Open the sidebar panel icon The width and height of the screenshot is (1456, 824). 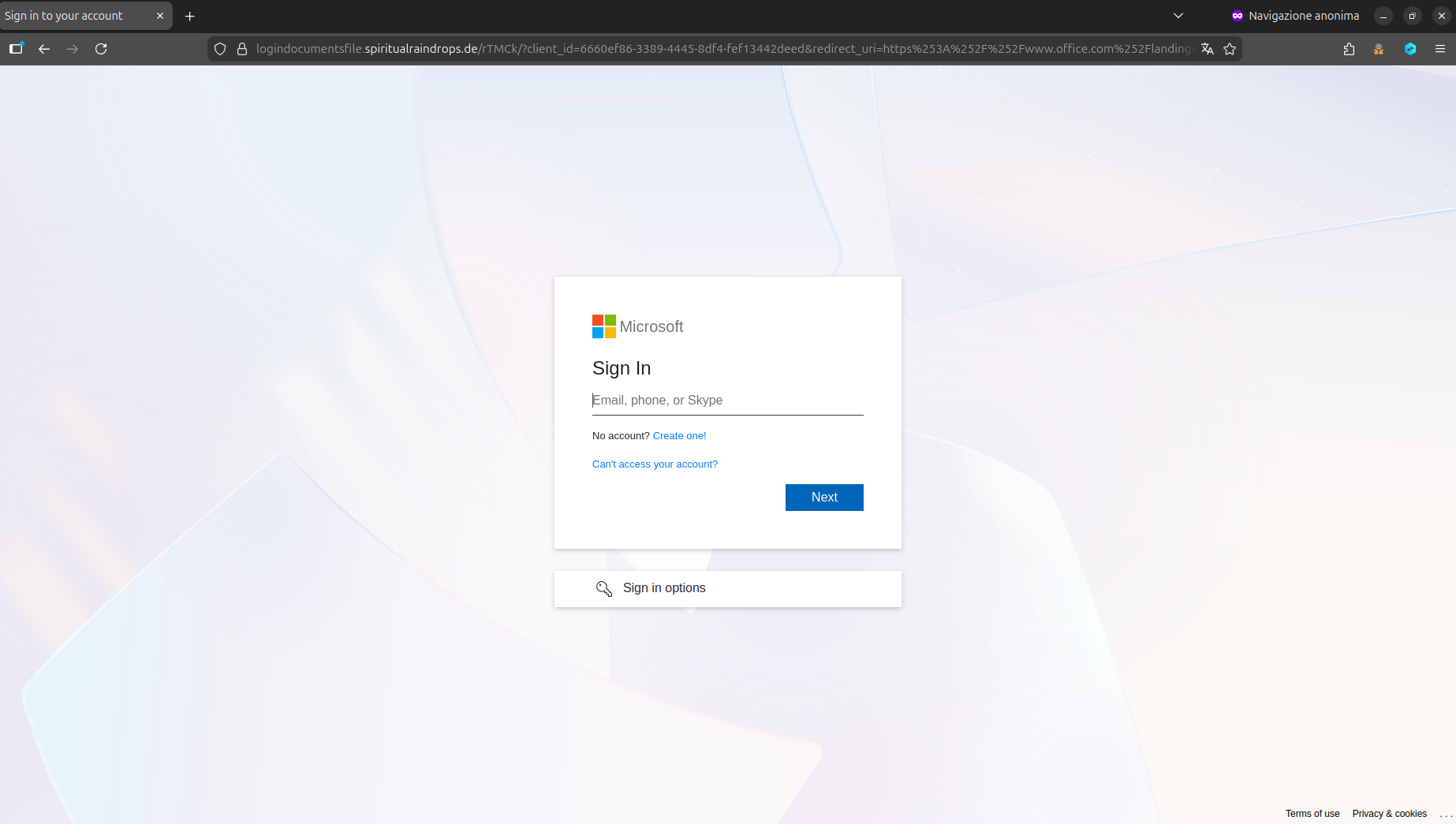[16, 49]
